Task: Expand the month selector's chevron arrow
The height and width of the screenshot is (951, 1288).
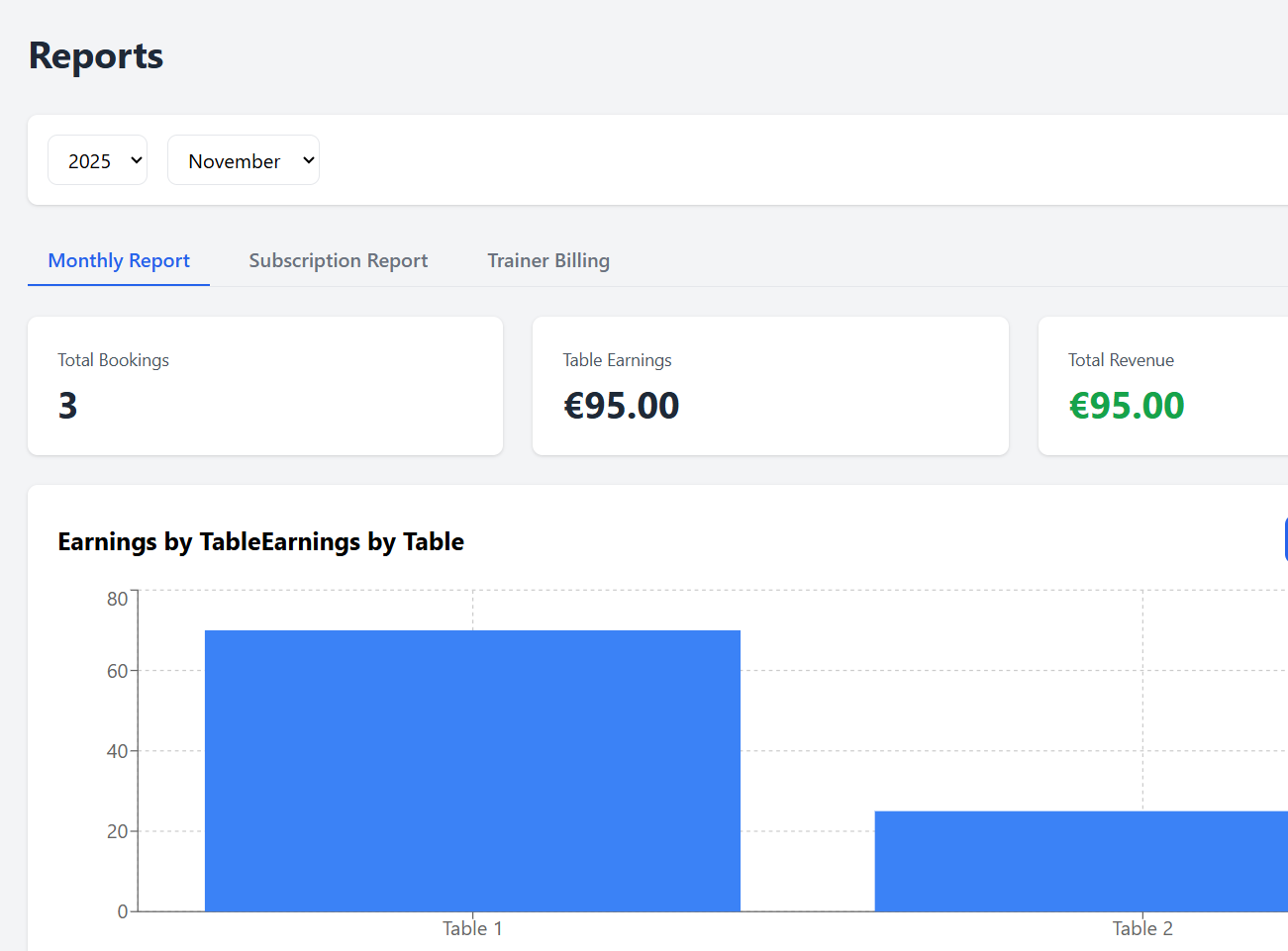Action: (306, 159)
